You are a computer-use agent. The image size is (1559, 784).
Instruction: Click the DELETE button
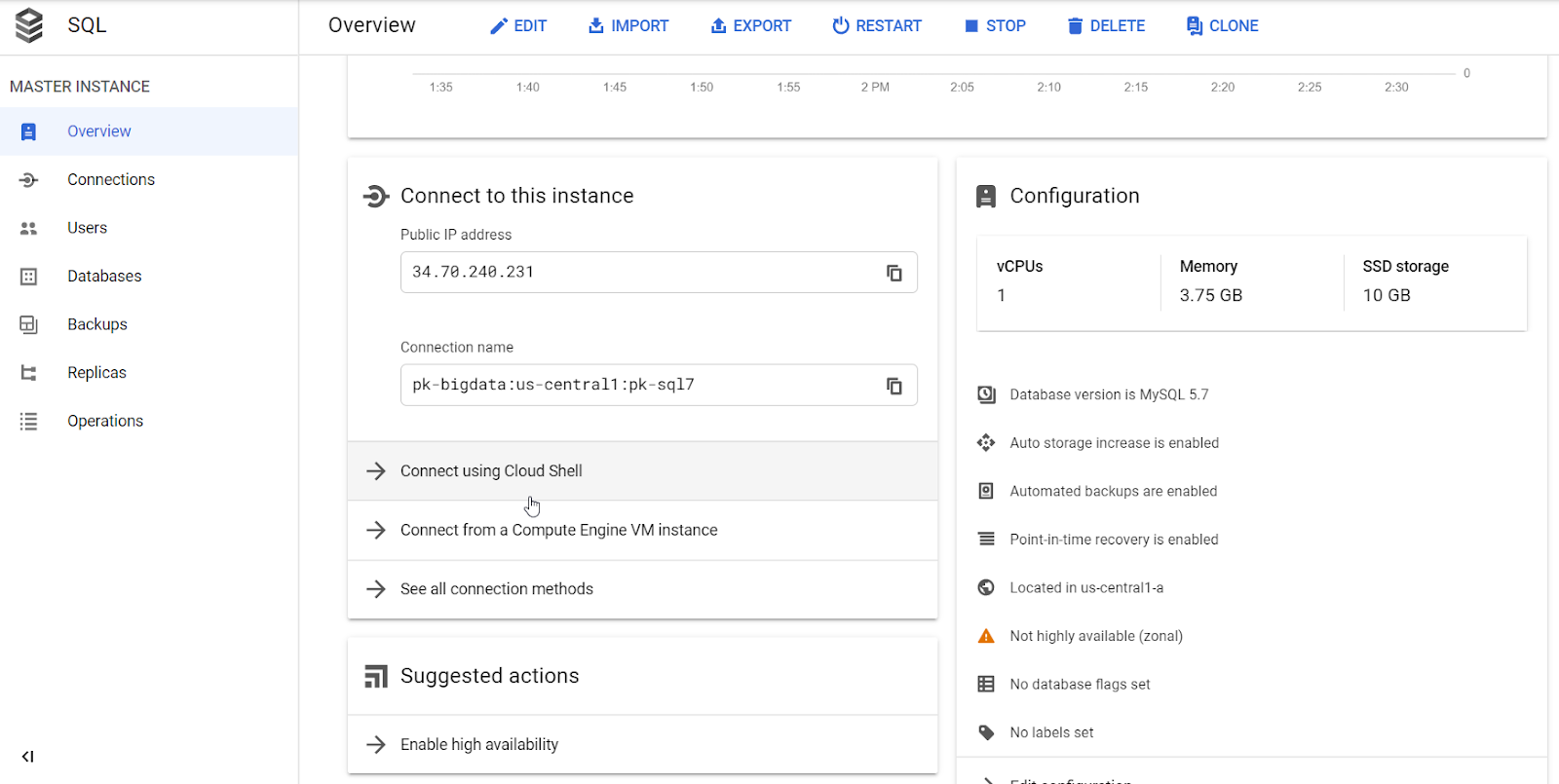pyautogui.click(x=1106, y=26)
